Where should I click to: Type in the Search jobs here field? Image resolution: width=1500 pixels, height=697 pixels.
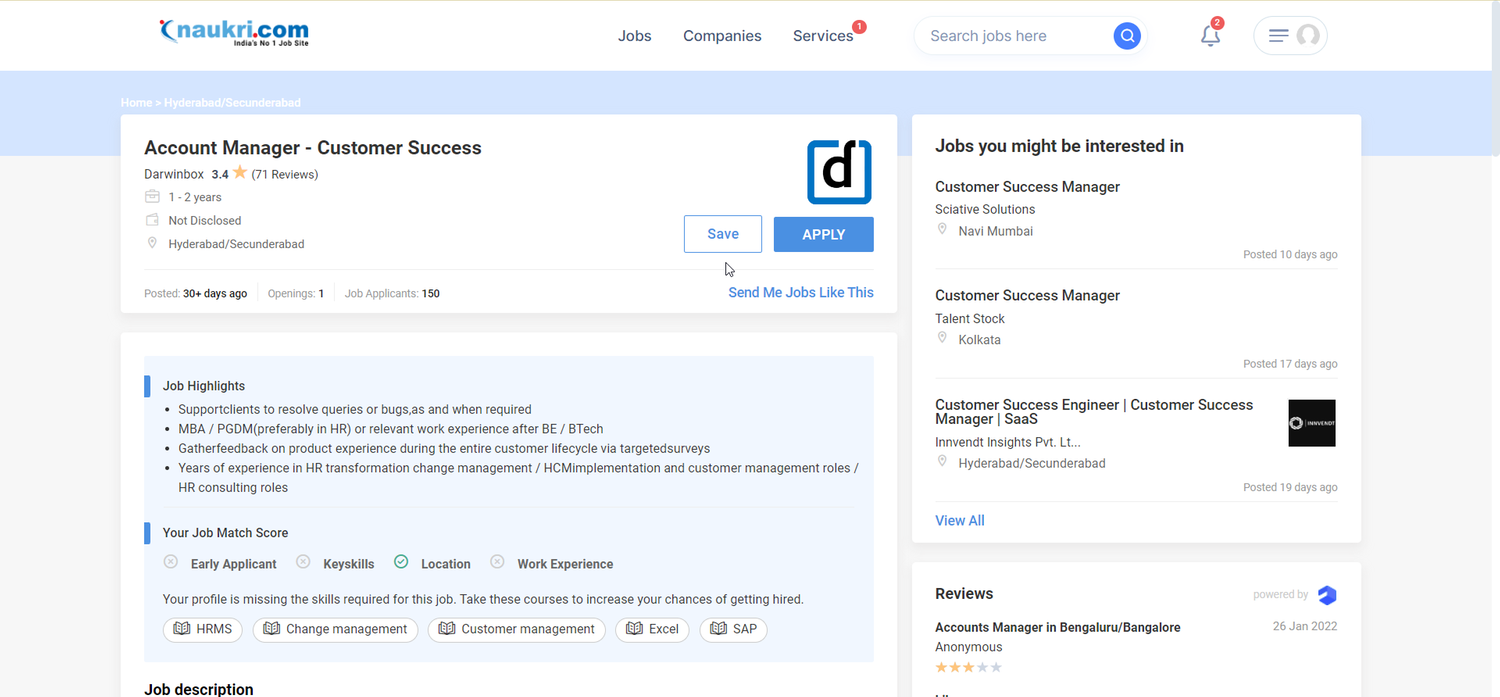[x=1010, y=36]
